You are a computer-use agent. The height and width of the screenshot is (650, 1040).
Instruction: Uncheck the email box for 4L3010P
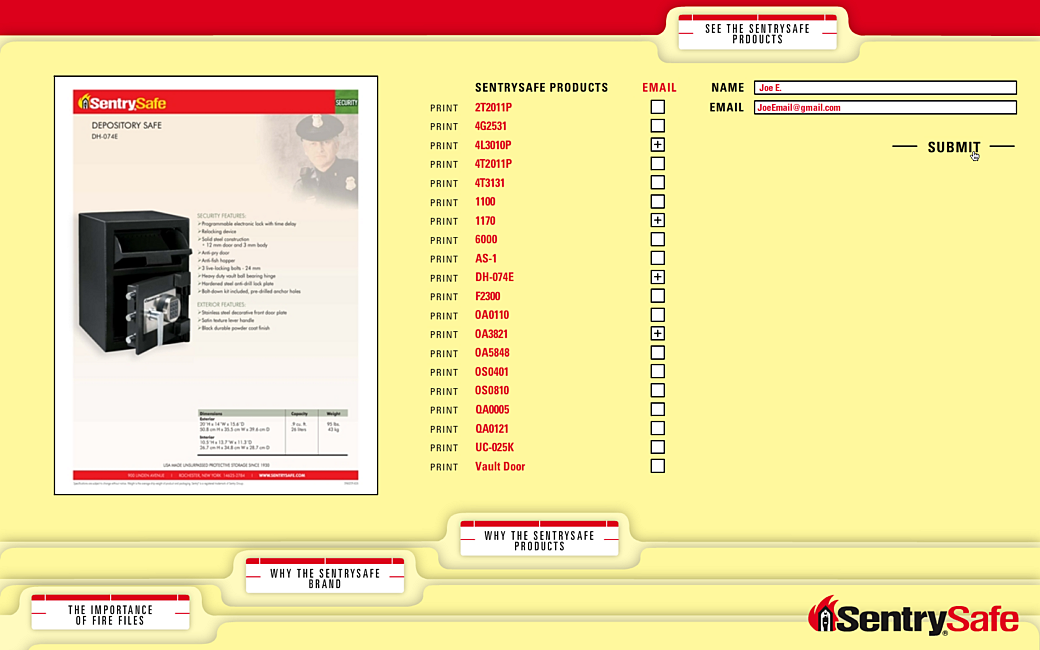pyautogui.click(x=657, y=145)
